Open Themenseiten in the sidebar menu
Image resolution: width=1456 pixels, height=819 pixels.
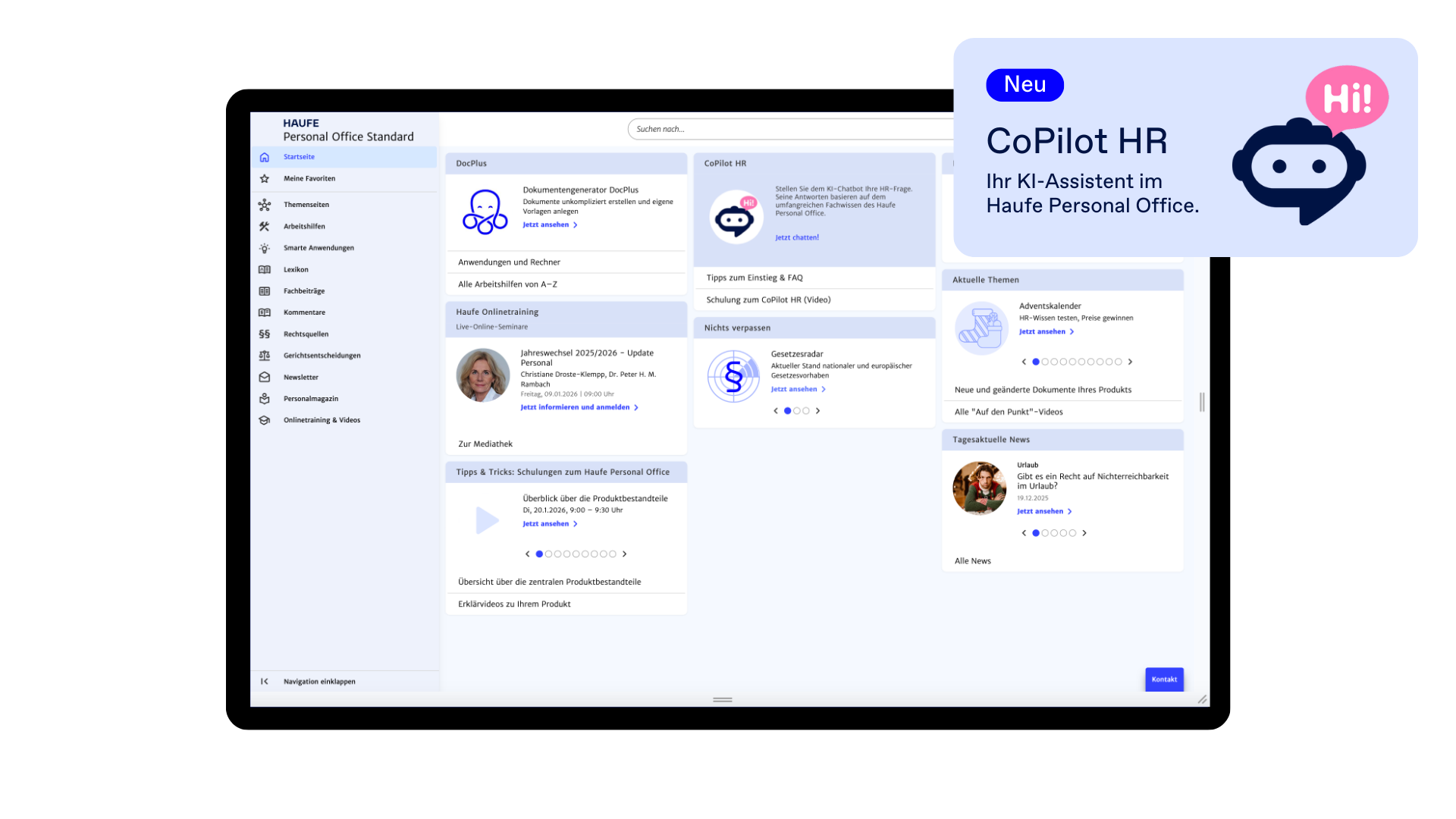point(306,205)
